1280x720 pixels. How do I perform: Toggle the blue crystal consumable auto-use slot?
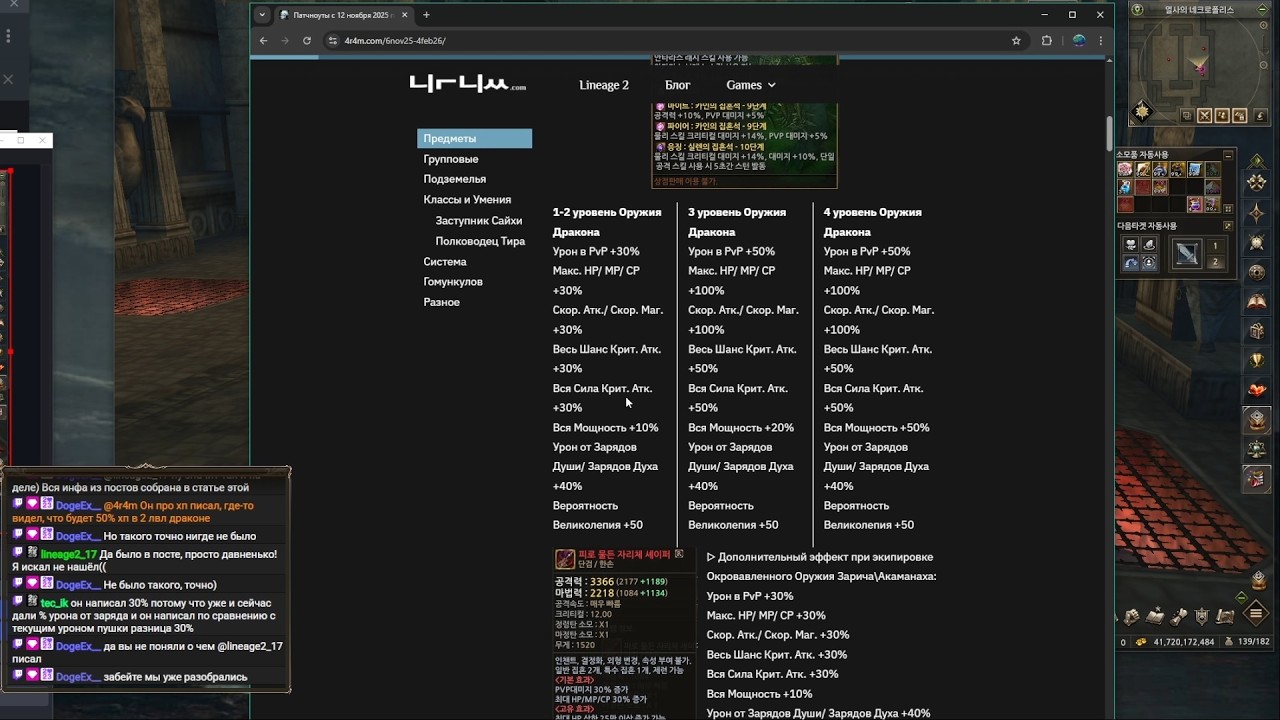pyautogui.click(x=1195, y=170)
